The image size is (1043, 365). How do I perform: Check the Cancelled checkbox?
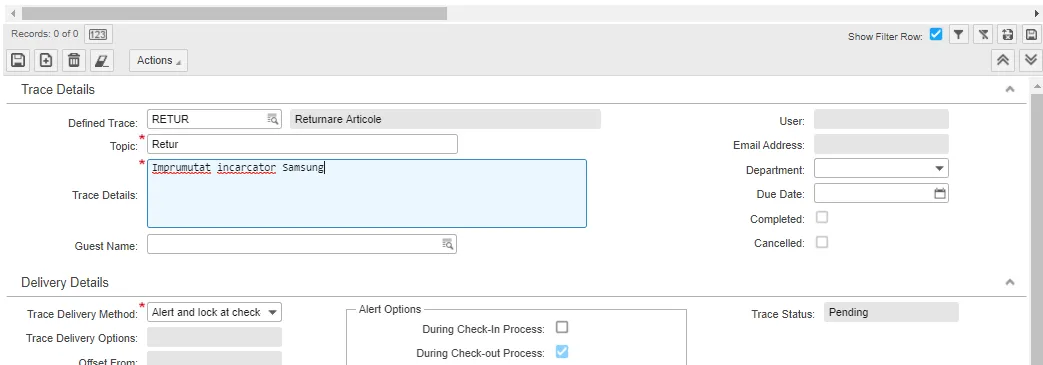[822, 242]
